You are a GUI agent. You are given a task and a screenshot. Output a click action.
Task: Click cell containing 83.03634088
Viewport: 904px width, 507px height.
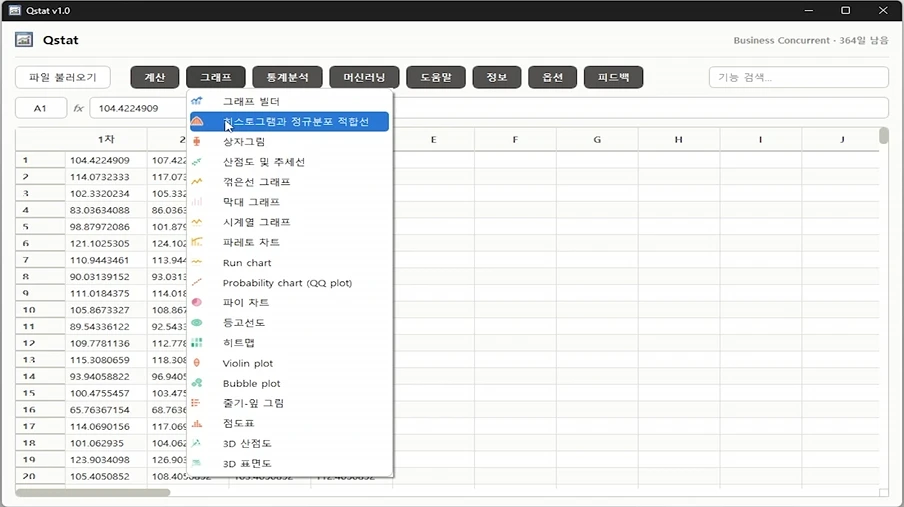(x=106, y=210)
